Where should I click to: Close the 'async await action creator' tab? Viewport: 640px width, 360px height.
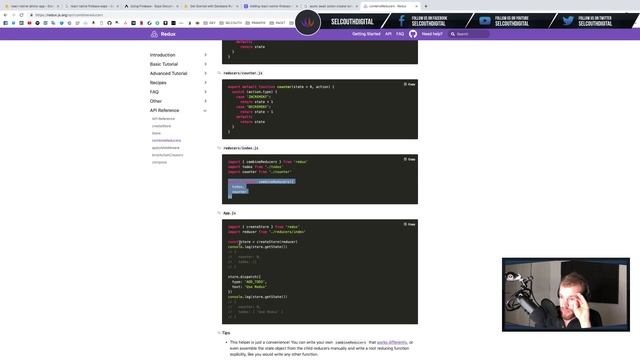click(x=356, y=6)
